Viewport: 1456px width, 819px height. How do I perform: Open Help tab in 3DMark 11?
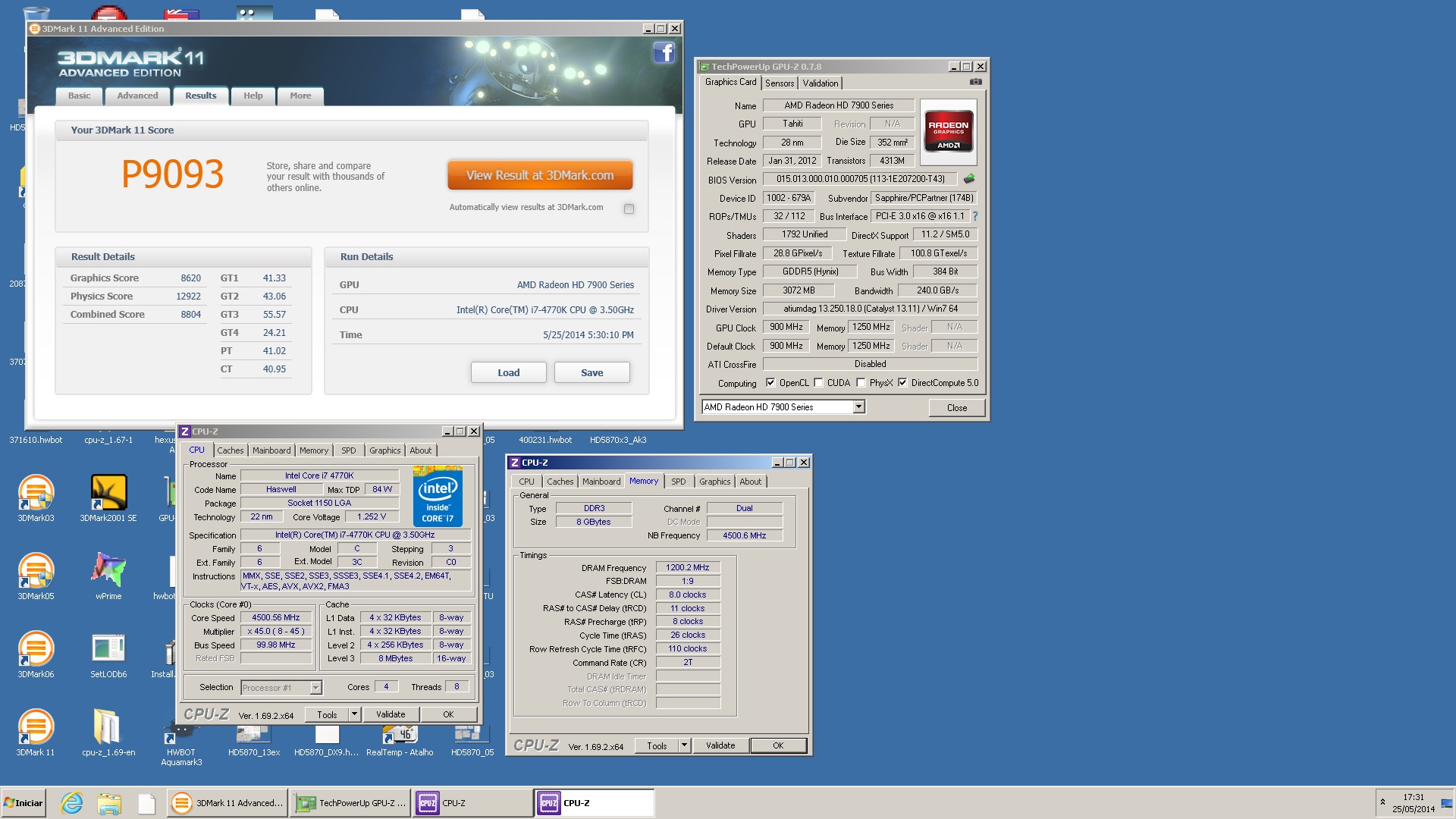click(253, 96)
